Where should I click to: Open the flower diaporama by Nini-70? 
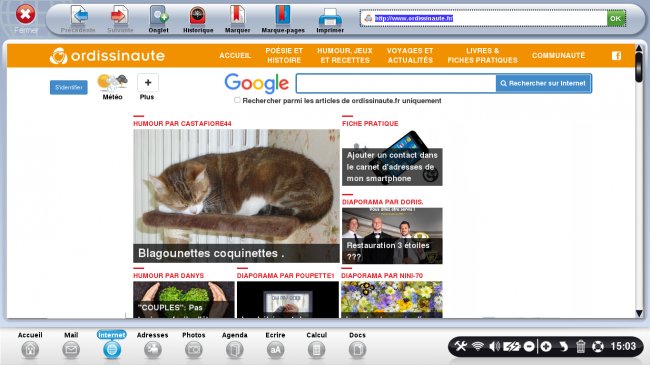coord(392,299)
